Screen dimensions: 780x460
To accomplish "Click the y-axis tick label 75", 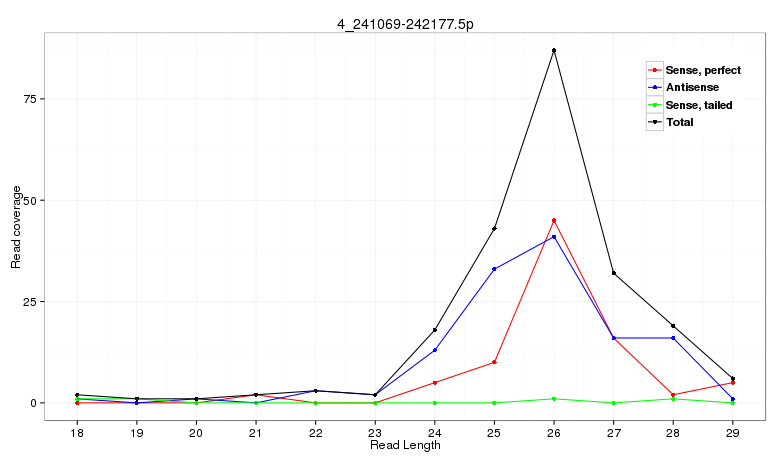I will pyautogui.click(x=30, y=99).
